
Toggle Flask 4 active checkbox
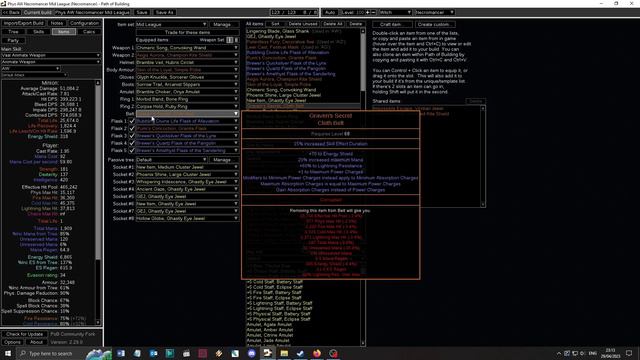pyautogui.click(x=132, y=143)
